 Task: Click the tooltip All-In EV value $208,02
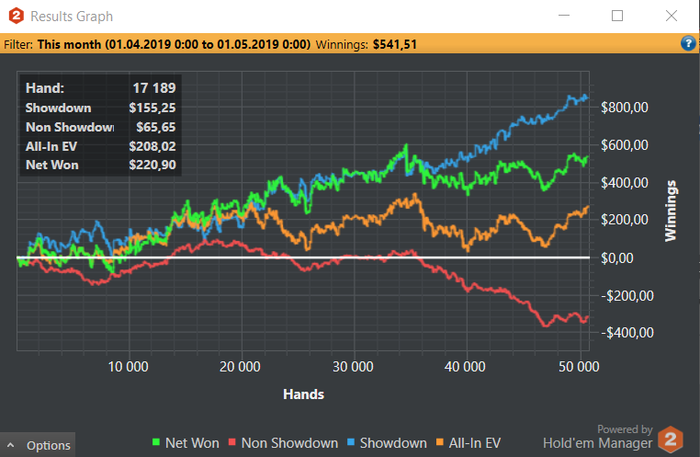[x=152, y=146]
